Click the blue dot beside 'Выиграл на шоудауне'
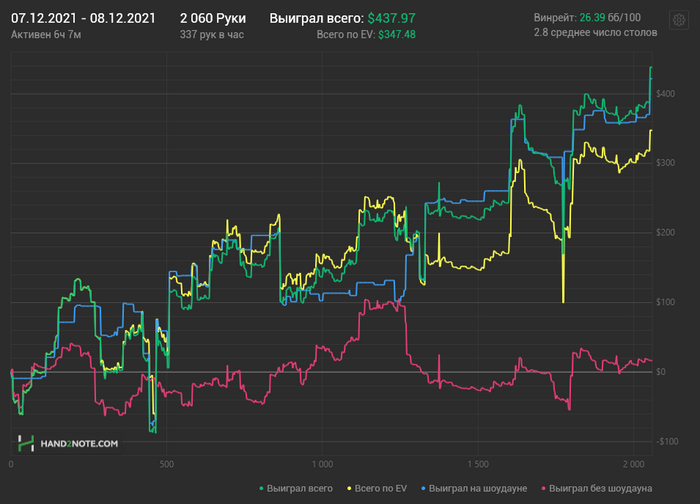Viewport: 700px width, 504px height. click(423, 489)
